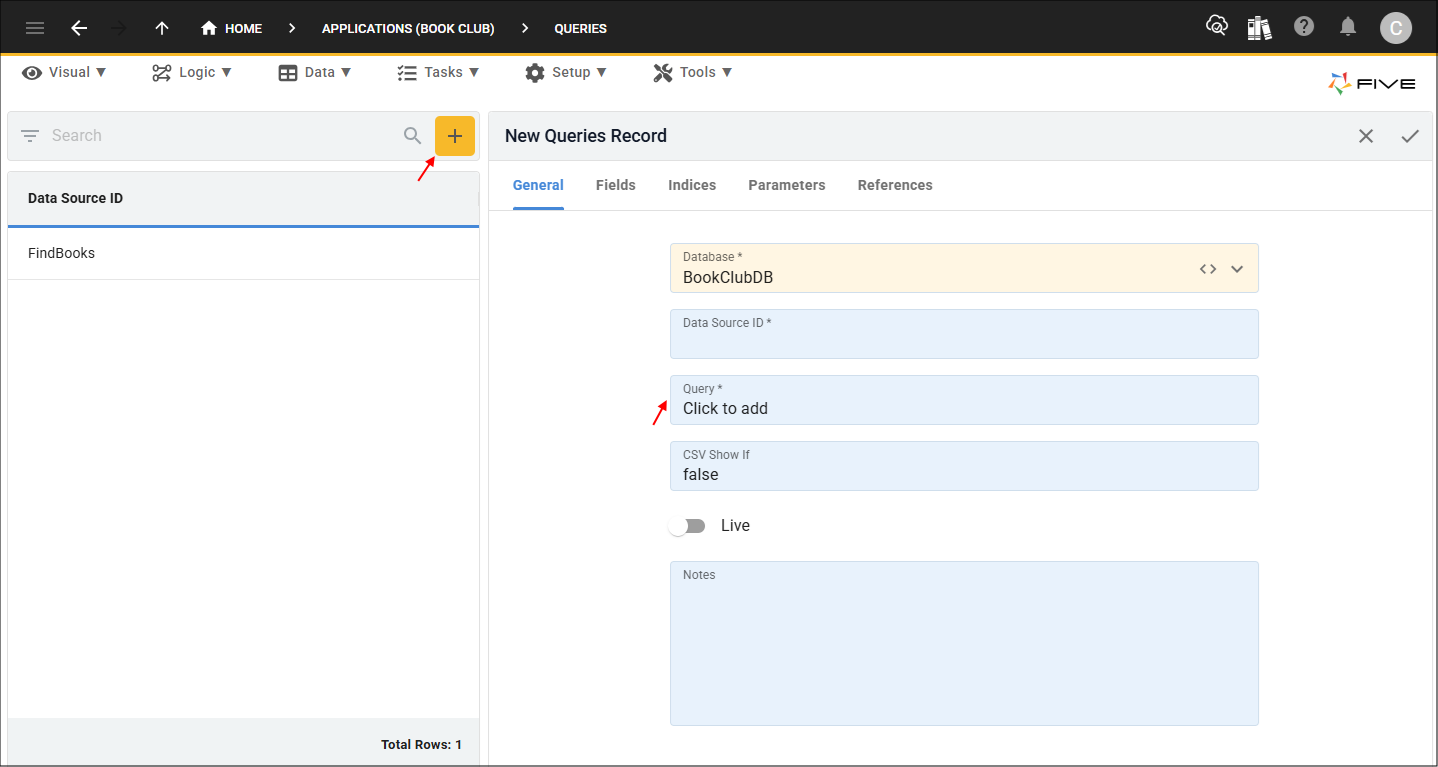Switch to the General tab
This screenshot has height=767, width=1438.
pos(538,185)
